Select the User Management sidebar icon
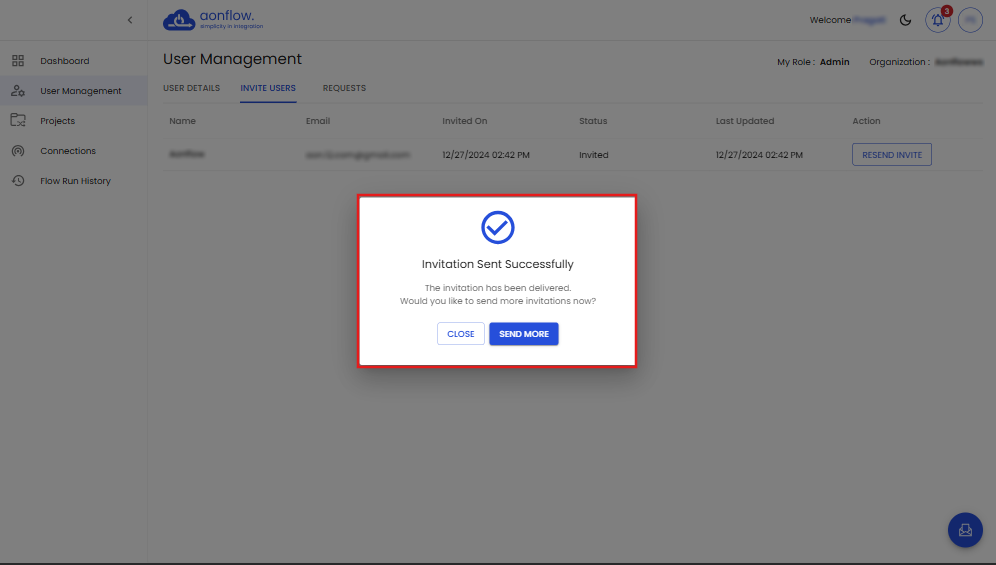 coord(18,91)
